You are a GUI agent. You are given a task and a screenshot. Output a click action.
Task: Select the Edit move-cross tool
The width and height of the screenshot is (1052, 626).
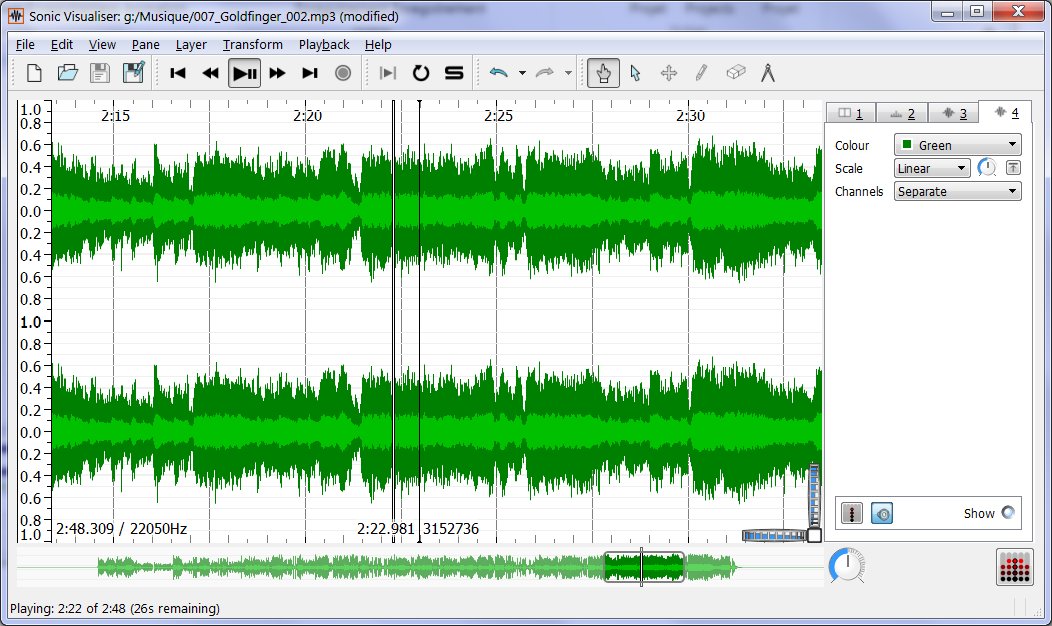tap(669, 73)
